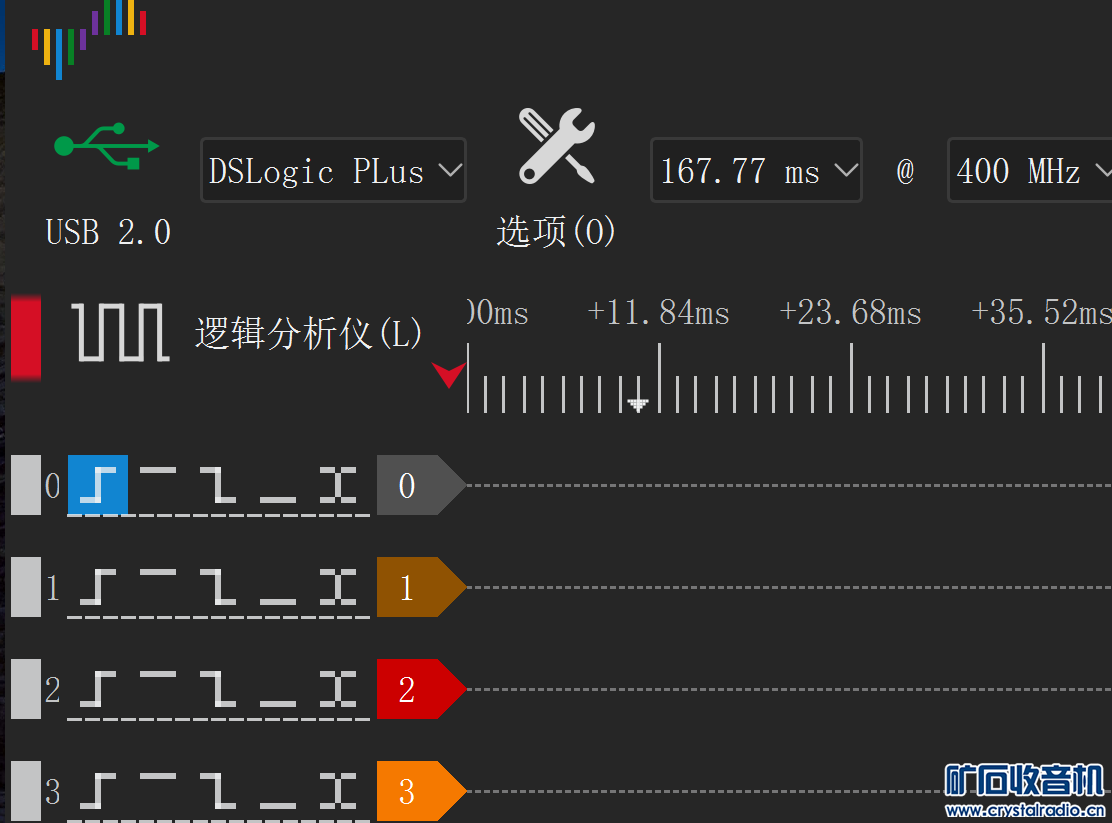
Task: Click the green USB 2.0 connection icon
Action: (x=106, y=146)
